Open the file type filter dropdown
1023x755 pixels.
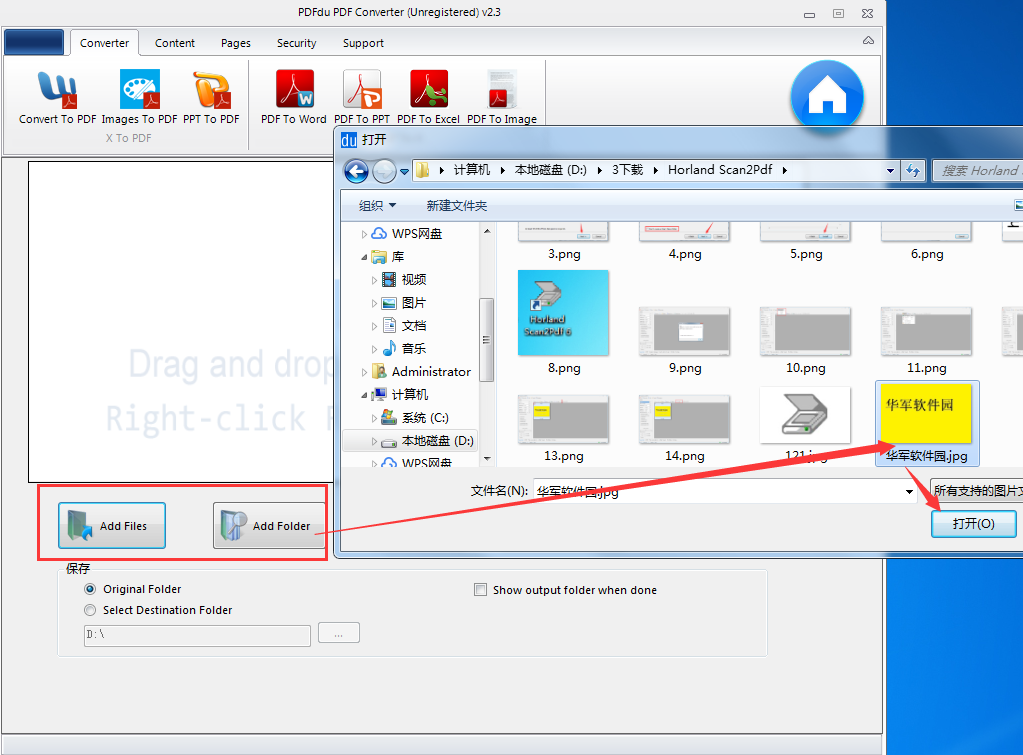coord(985,491)
